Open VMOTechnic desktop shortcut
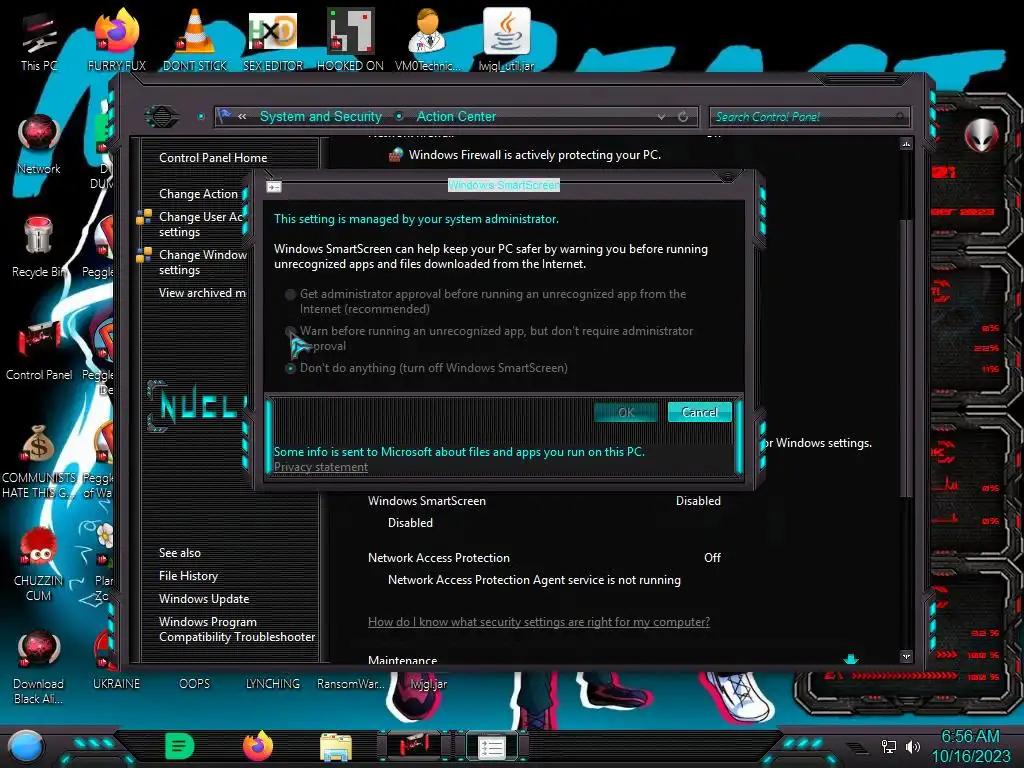 tap(428, 41)
